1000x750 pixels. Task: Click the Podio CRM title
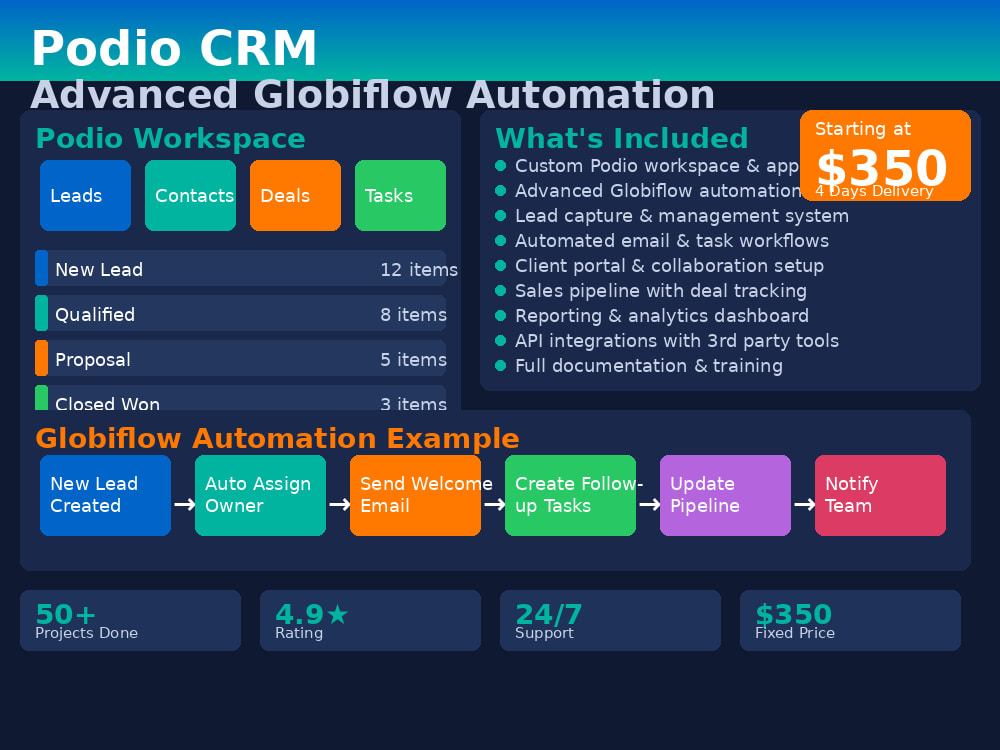(174, 48)
